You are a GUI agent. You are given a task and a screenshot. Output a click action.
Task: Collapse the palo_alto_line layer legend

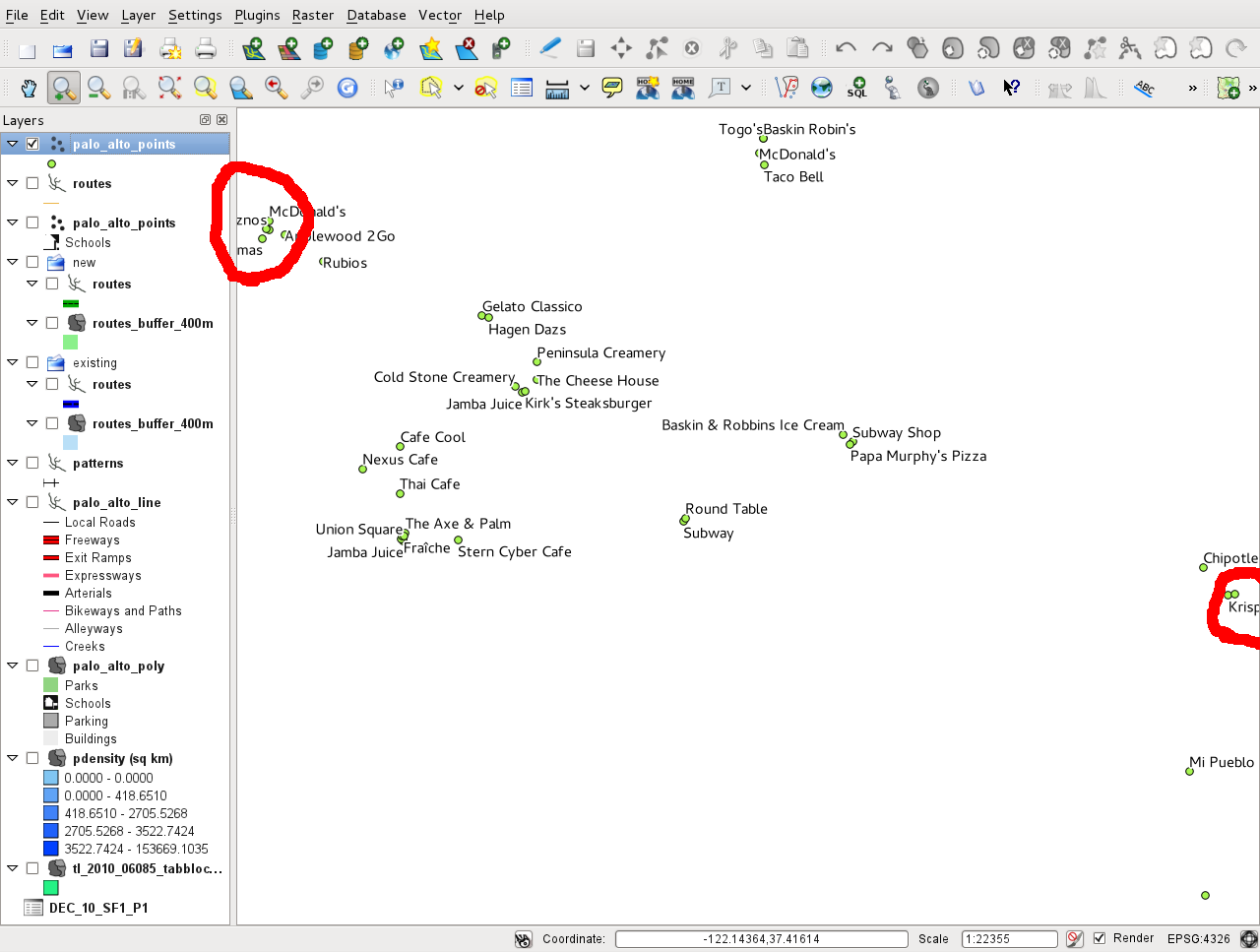click(x=13, y=502)
